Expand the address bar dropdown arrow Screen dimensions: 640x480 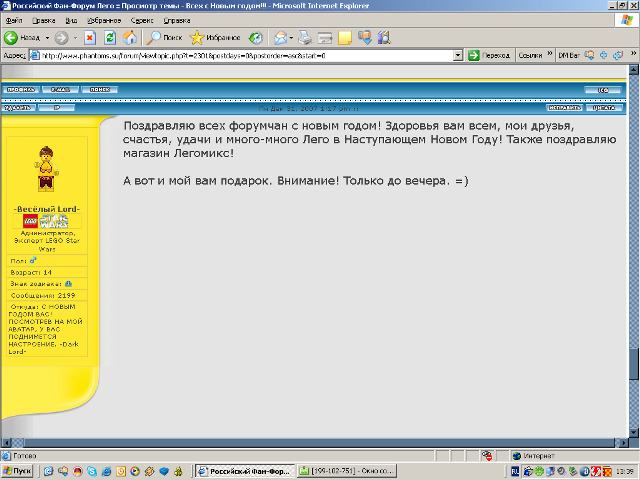[x=458, y=56]
